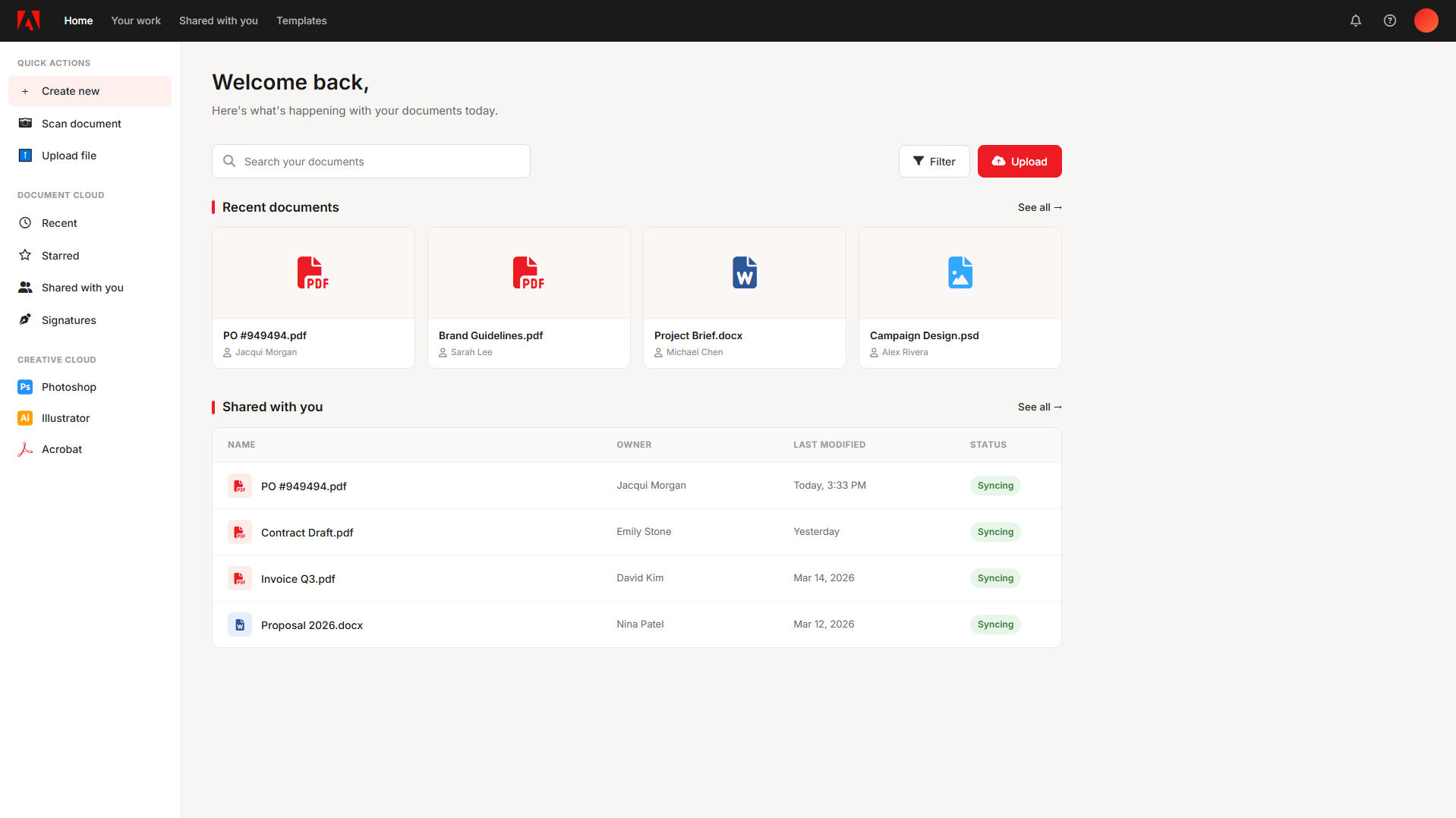Open the Project Brief.docx card

(745, 298)
